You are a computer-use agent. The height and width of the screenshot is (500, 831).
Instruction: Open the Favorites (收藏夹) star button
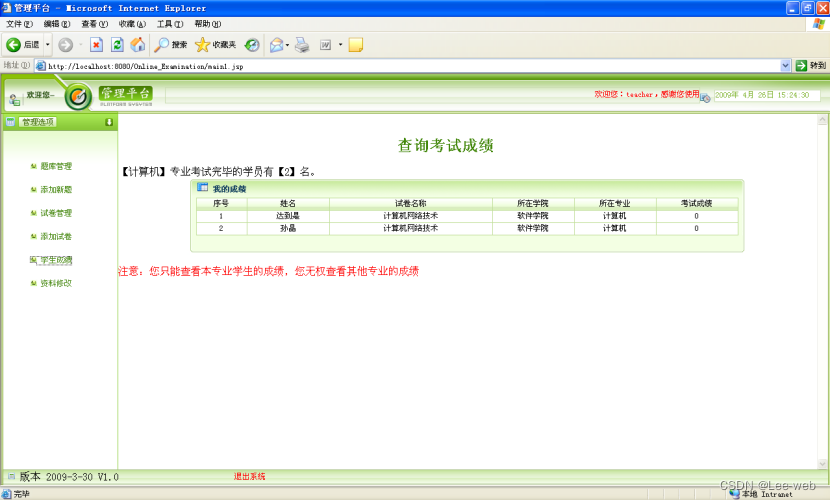[x=215, y=45]
